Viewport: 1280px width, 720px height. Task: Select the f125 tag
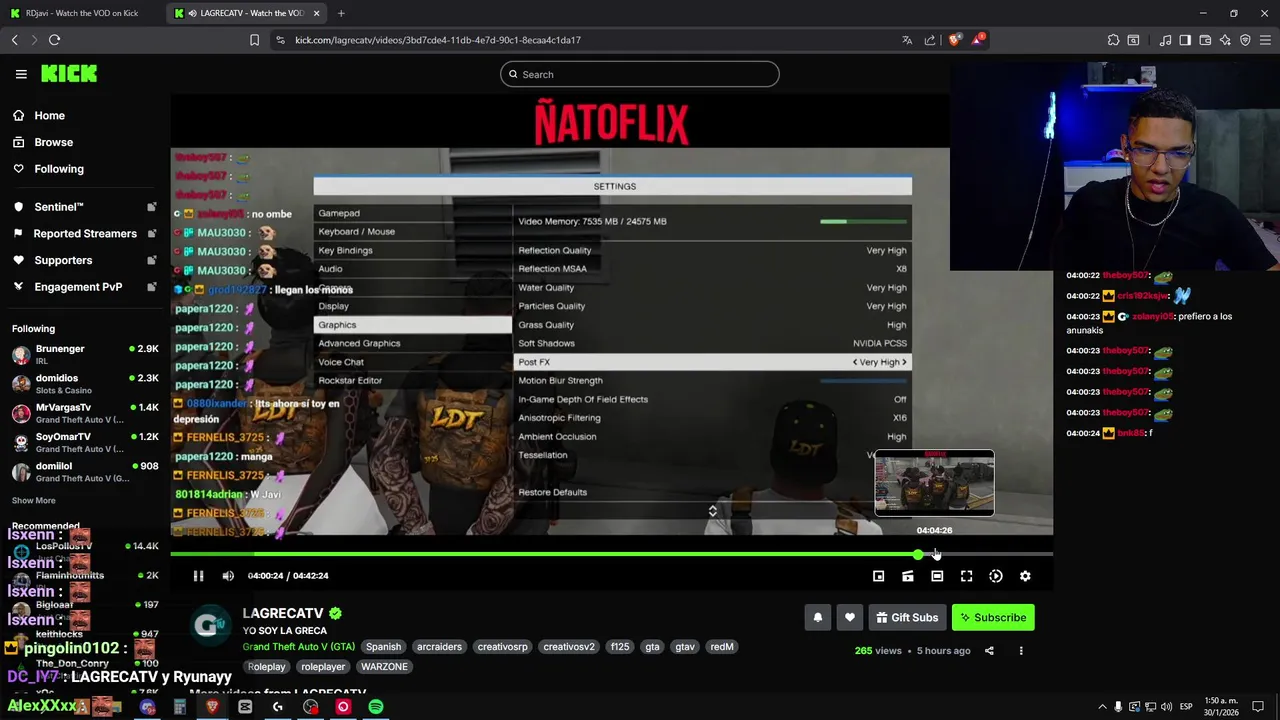click(620, 647)
